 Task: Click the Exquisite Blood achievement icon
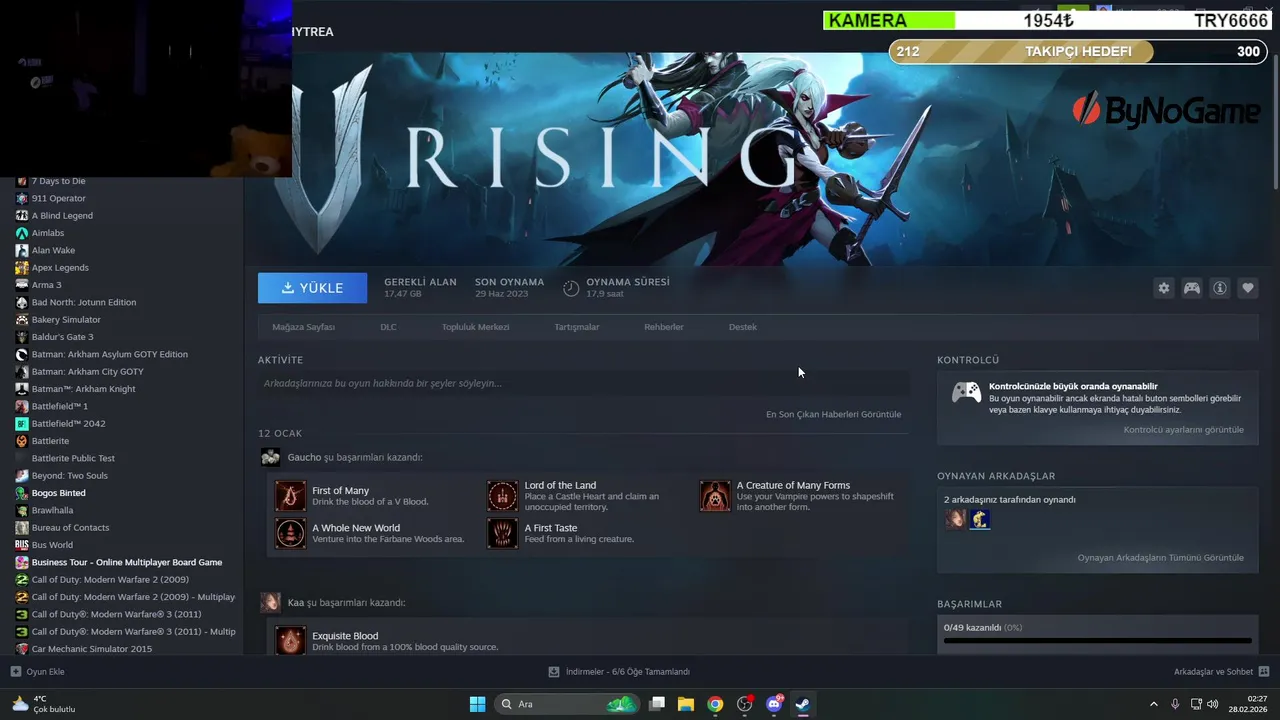(291, 640)
